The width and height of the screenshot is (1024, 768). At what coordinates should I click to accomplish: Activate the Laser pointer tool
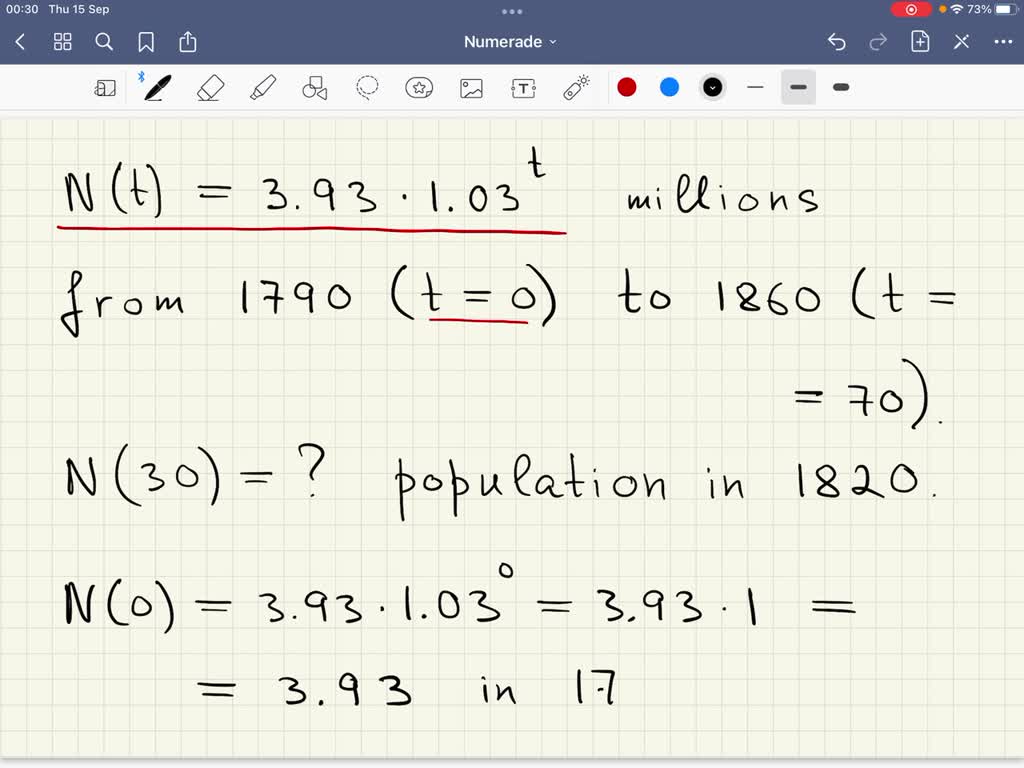pyautogui.click(x=575, y=88)
